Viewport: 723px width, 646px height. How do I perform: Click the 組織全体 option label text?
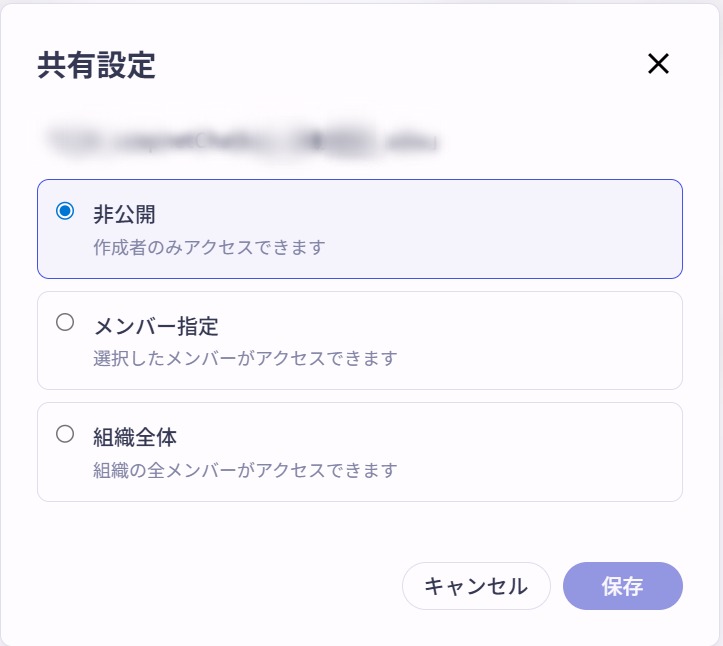[x=135, y=437]
